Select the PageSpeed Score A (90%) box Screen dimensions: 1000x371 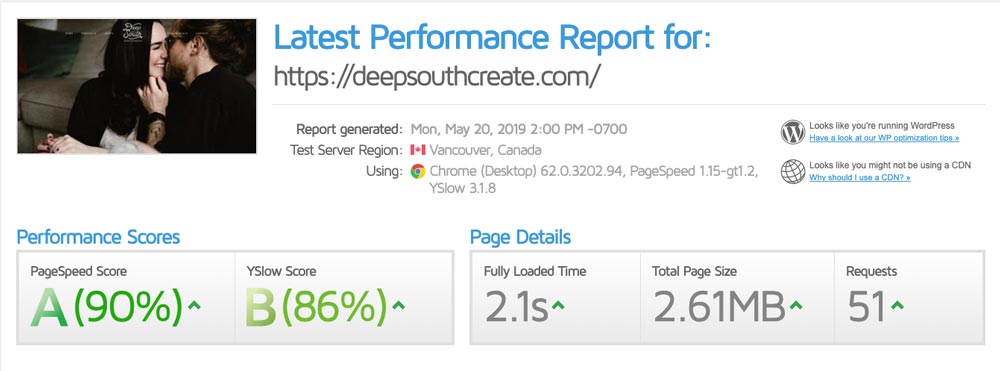tap(126, 298)
